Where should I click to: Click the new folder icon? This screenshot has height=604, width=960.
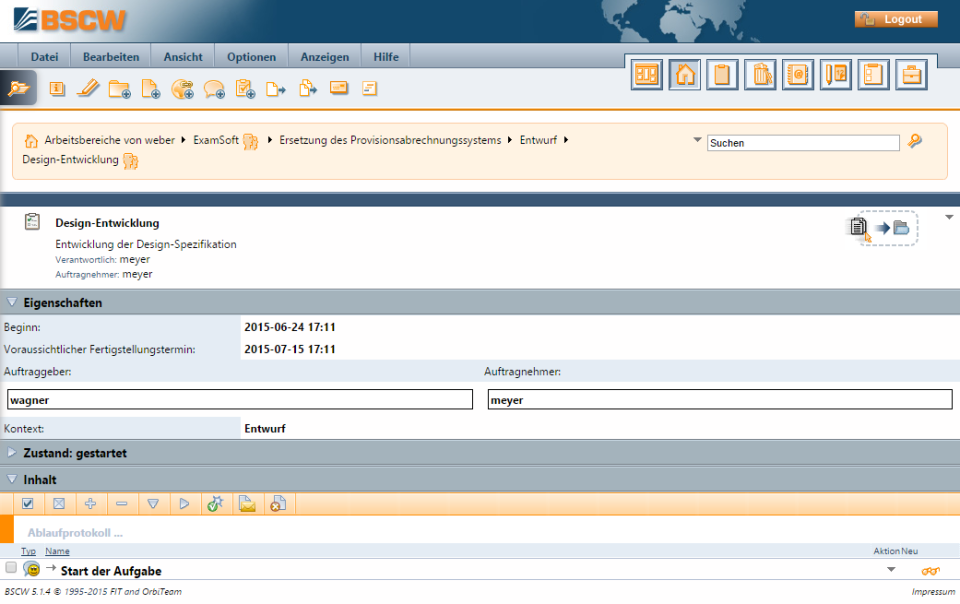(x=119, y=89)
